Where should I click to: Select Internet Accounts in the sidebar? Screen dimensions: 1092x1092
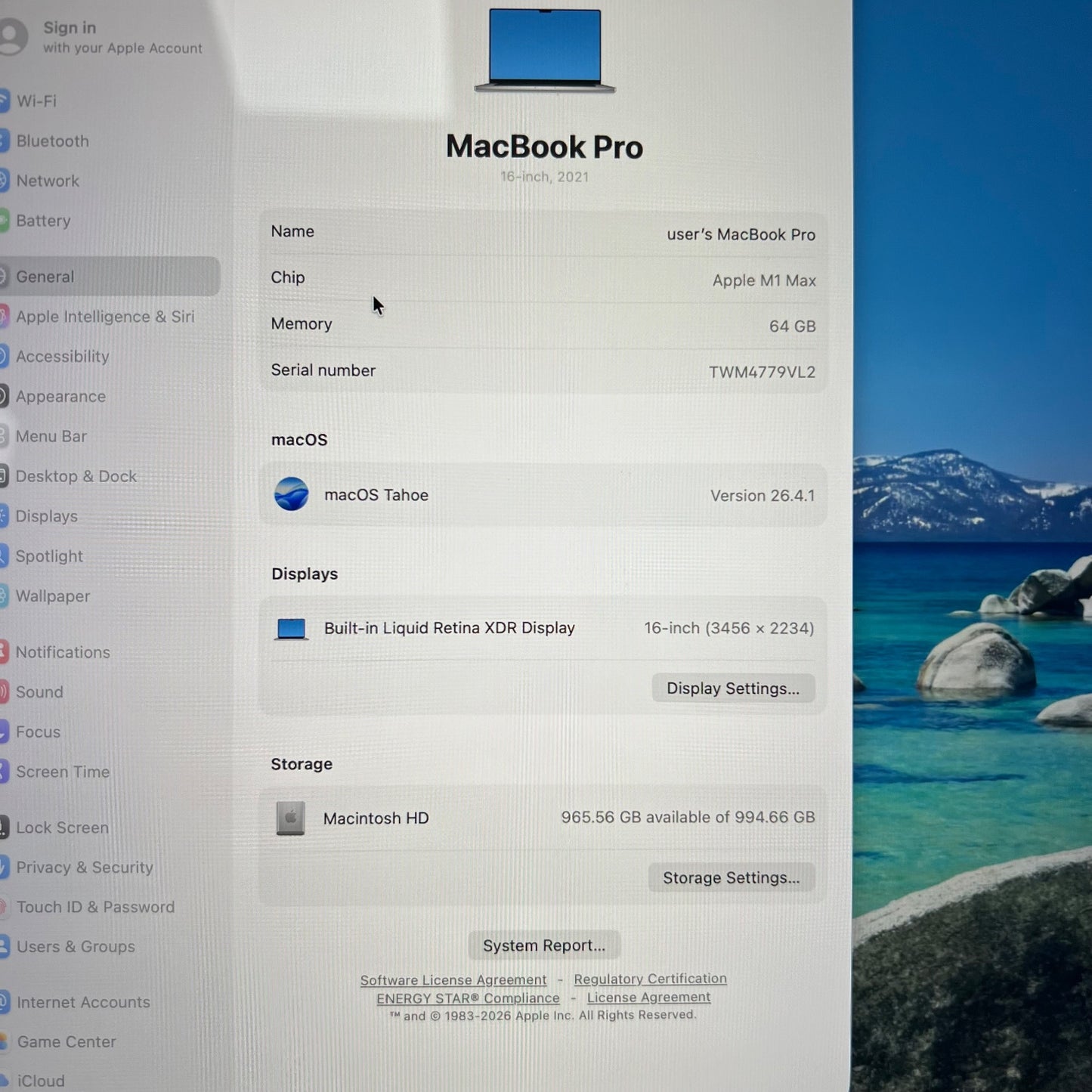83,1003
